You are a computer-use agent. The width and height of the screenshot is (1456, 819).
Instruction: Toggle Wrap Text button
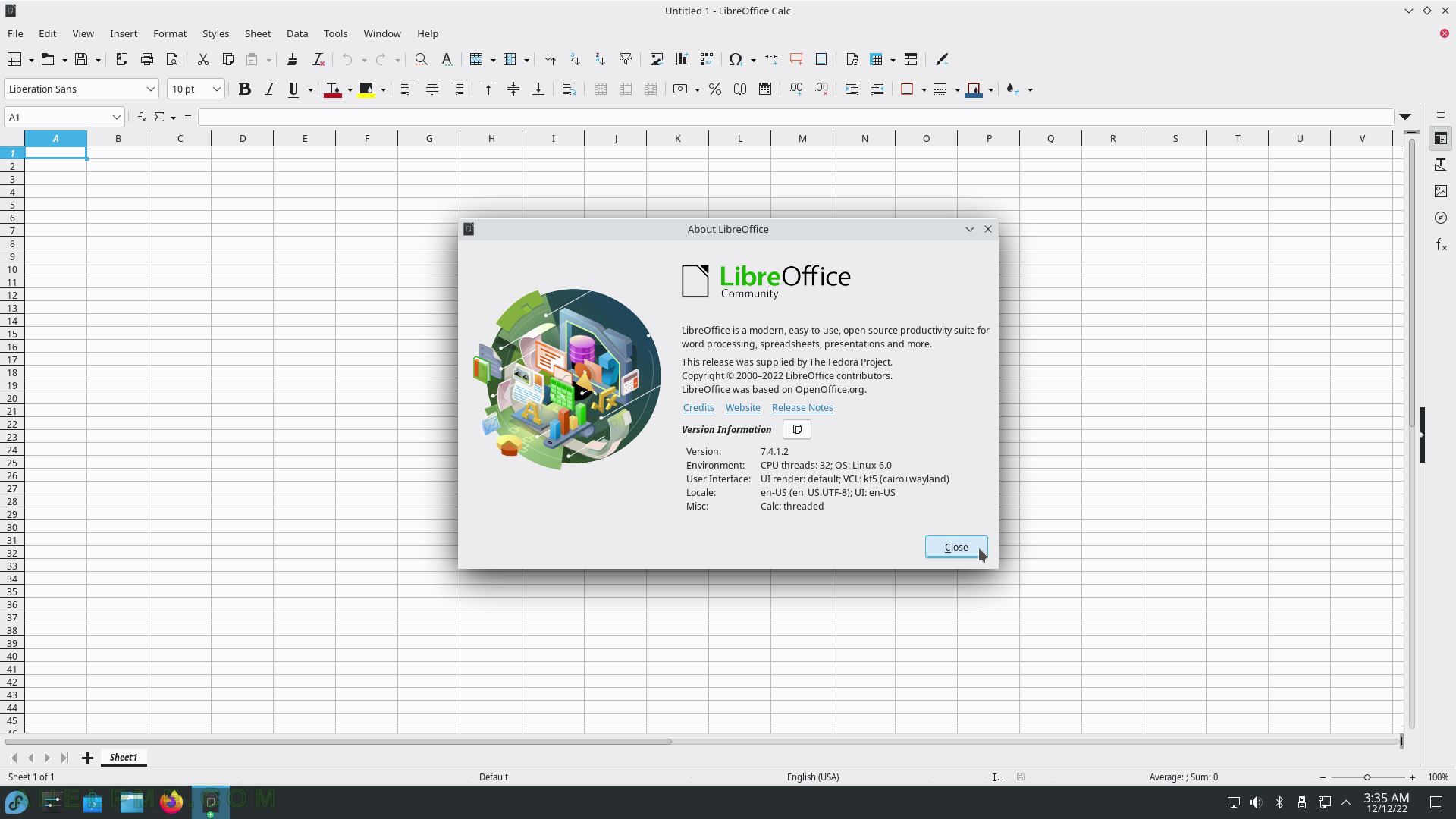click(x=569, y=89)
